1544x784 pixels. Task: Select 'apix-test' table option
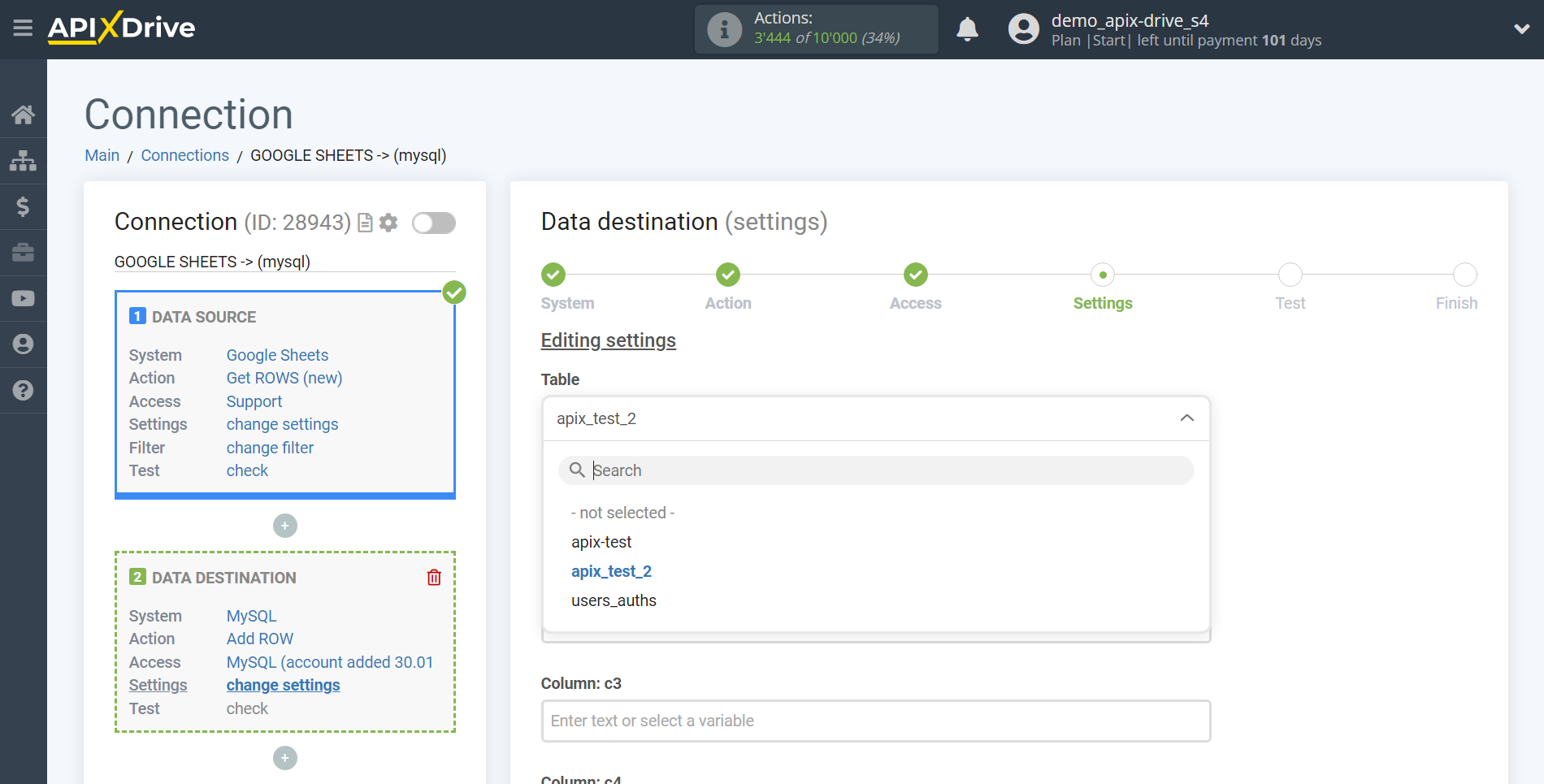(x=601, y=542)
